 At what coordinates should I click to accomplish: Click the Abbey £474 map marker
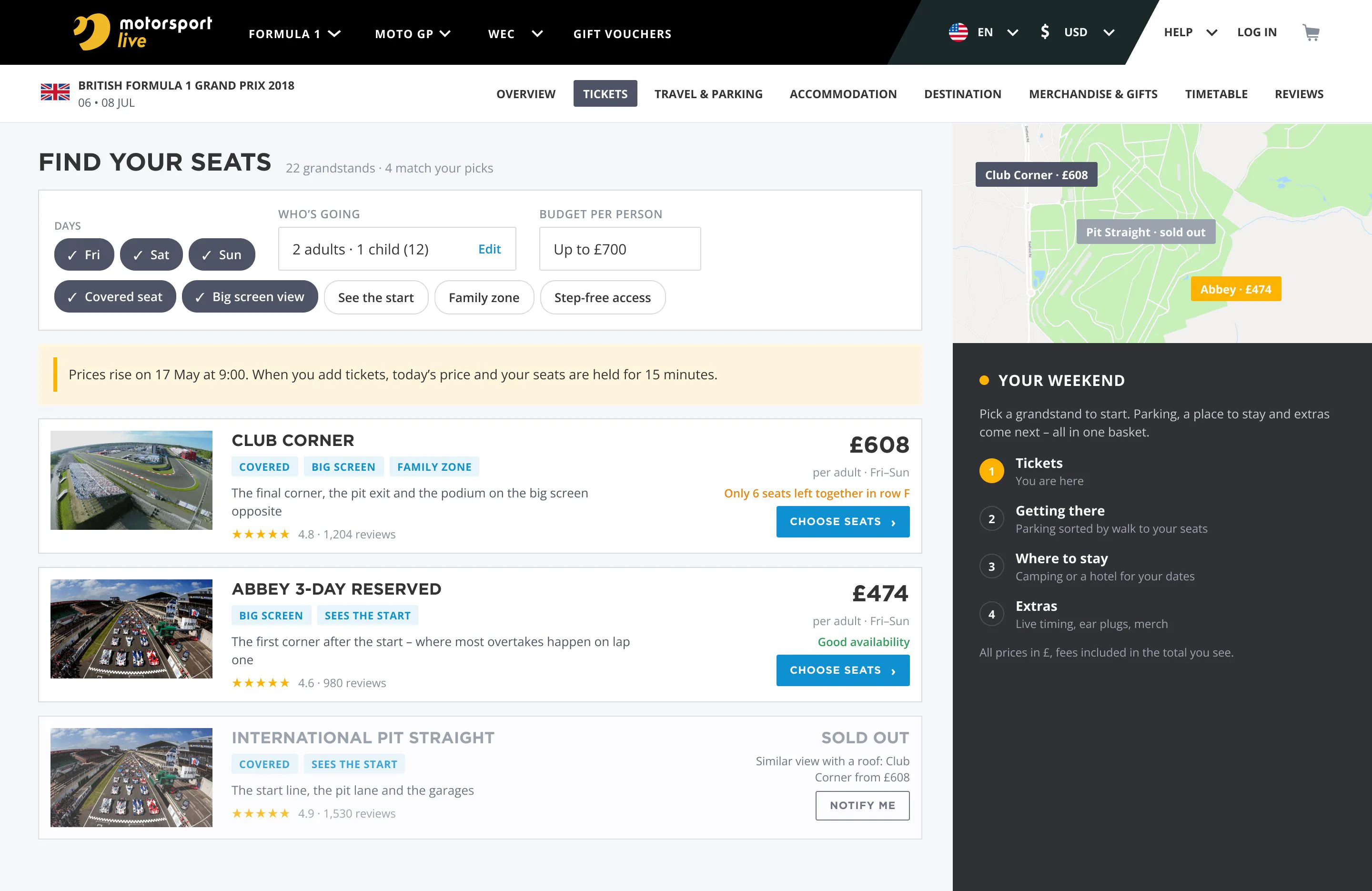pyautogui.click(x=1236, y=289)
